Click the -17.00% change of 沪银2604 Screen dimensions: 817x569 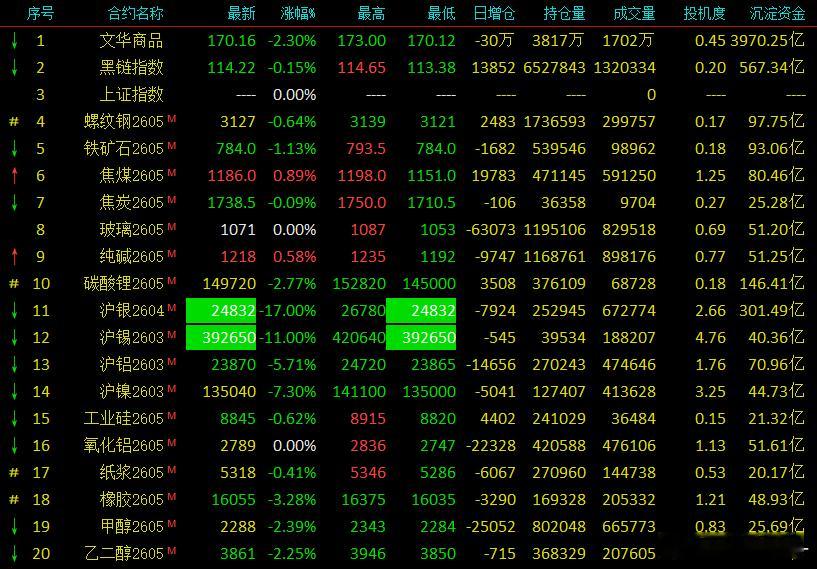(288, 311)
